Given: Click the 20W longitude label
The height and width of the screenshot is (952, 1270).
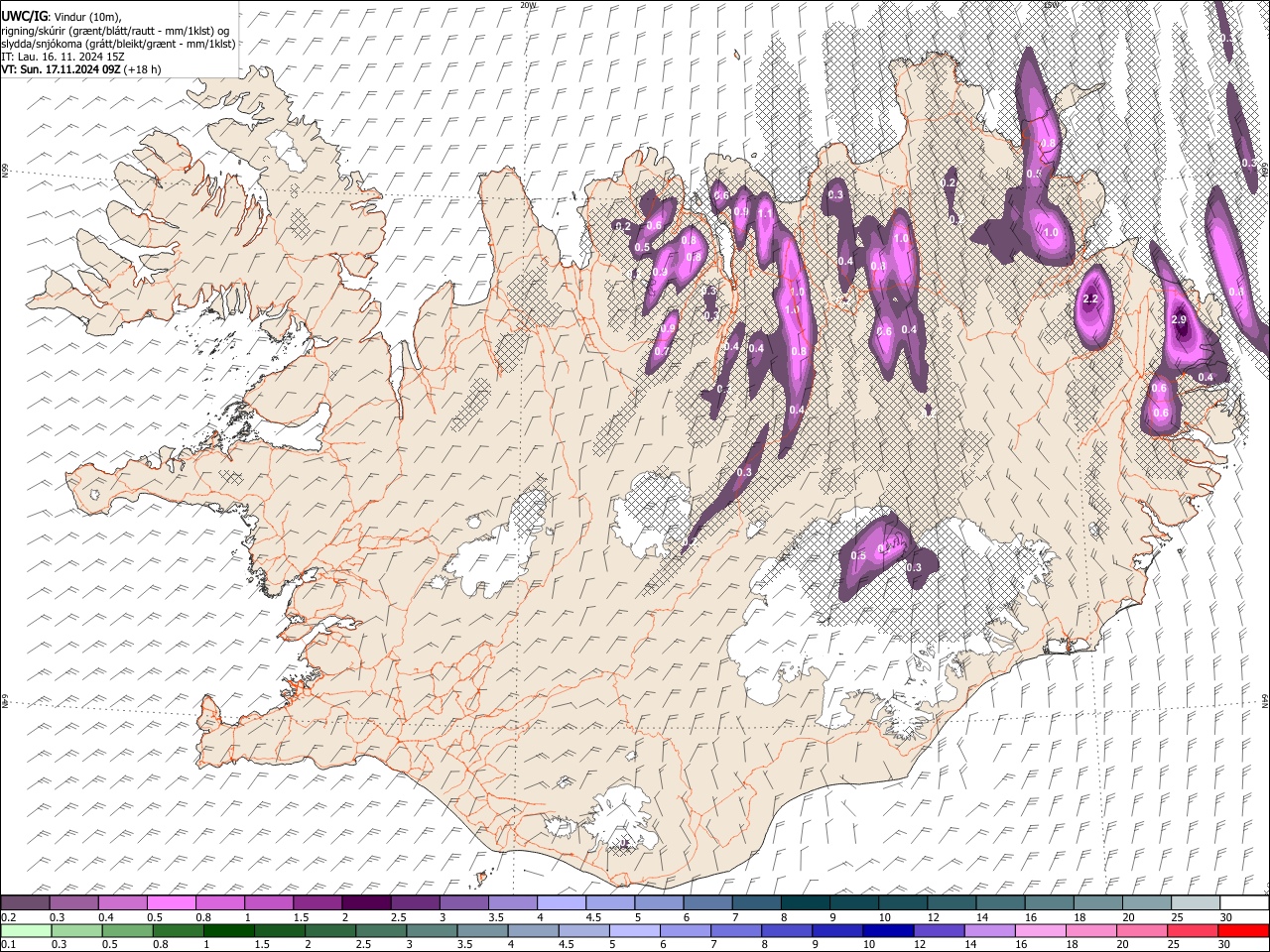Looking at the screenshot, I should point(528,5).
